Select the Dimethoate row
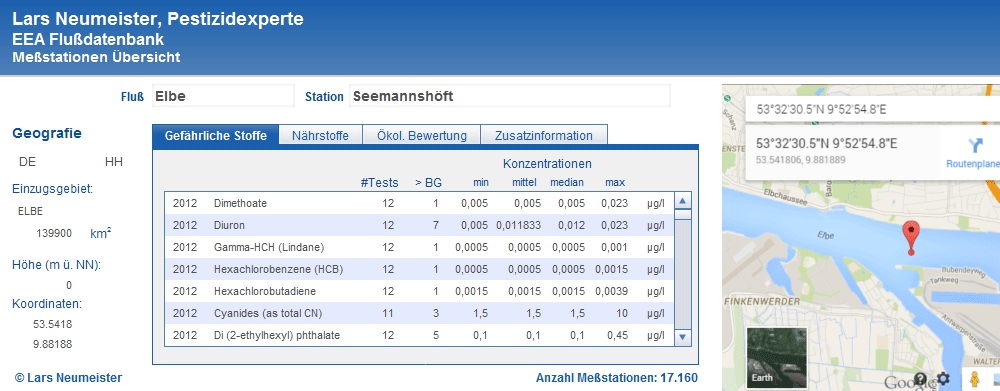This screenshot has height=391, width=1000. point(419,203)
